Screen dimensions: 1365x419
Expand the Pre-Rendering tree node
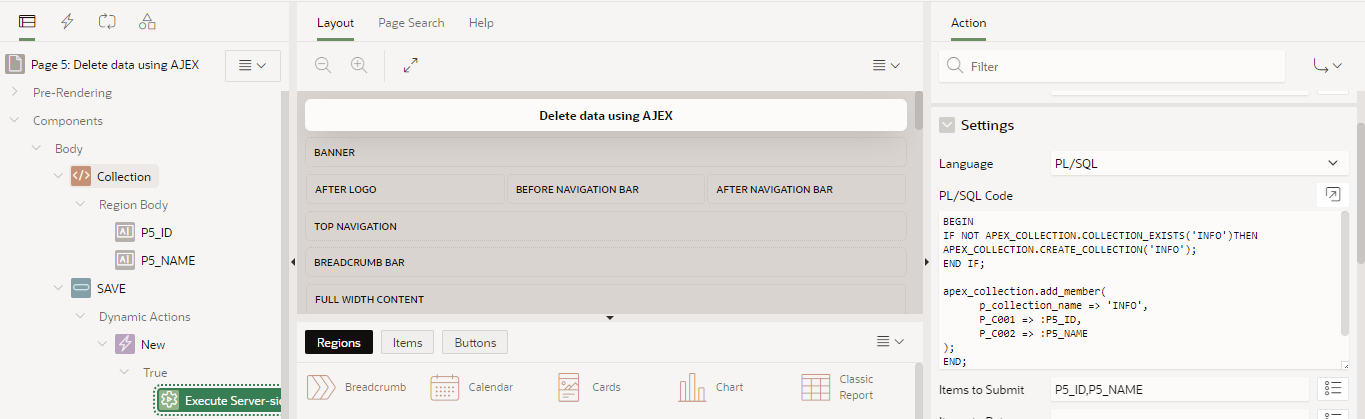tap(14, 93)
